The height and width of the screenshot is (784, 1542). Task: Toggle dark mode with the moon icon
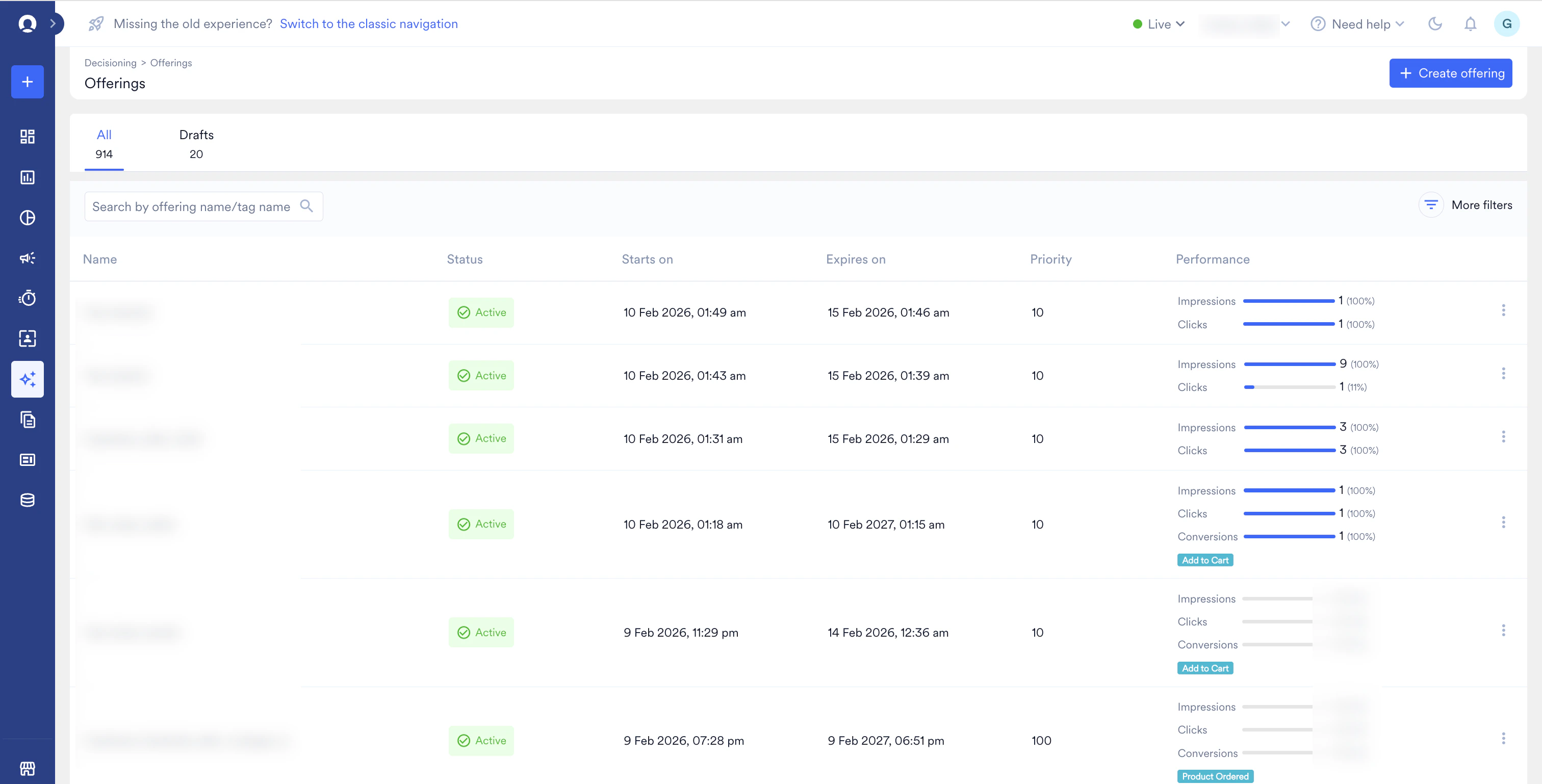point(1435,24)
